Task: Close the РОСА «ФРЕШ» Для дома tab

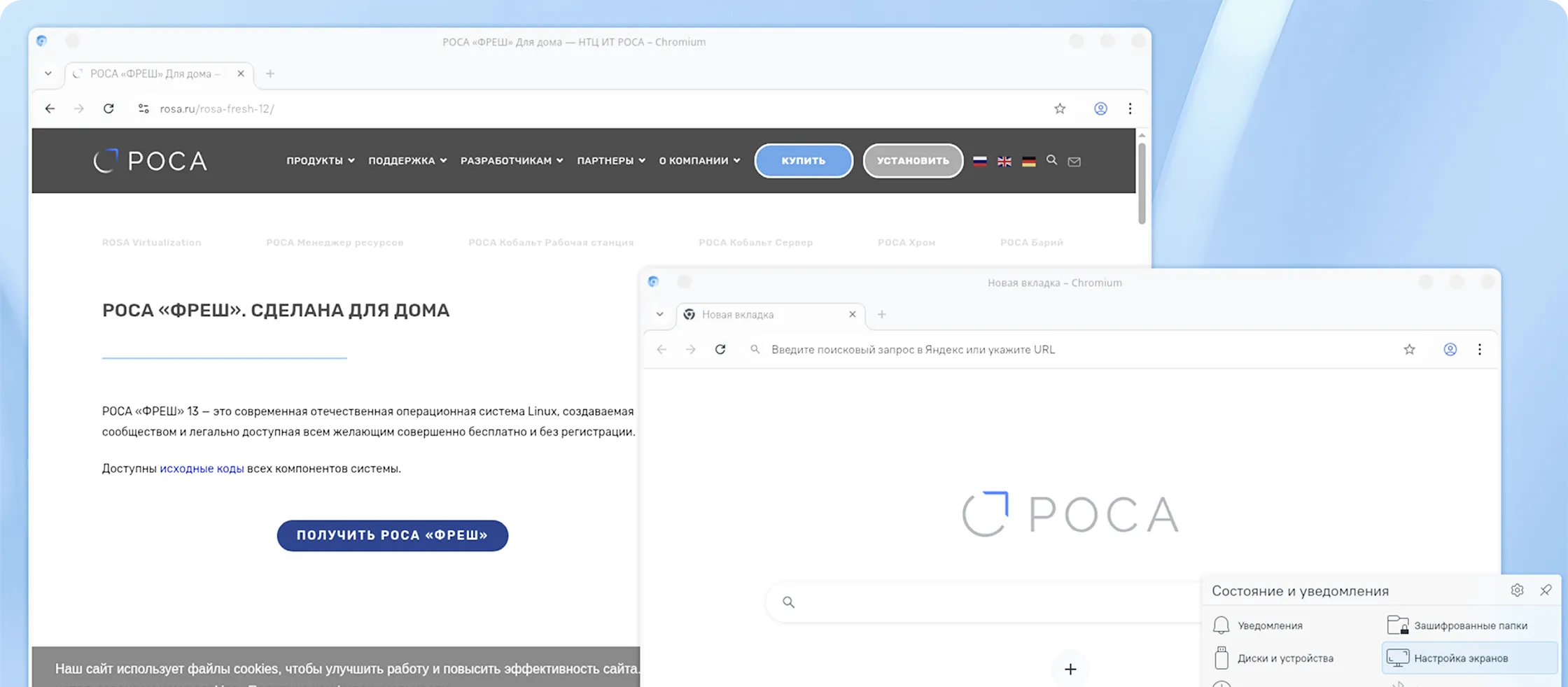Action: tap(241, 73)
